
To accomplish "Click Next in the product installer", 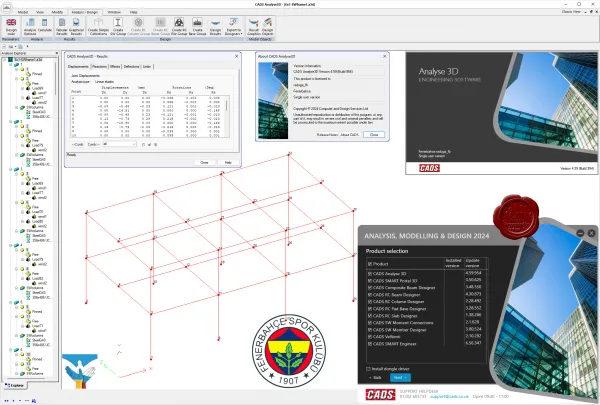I will pyautogui.click(x=400, y=378).
